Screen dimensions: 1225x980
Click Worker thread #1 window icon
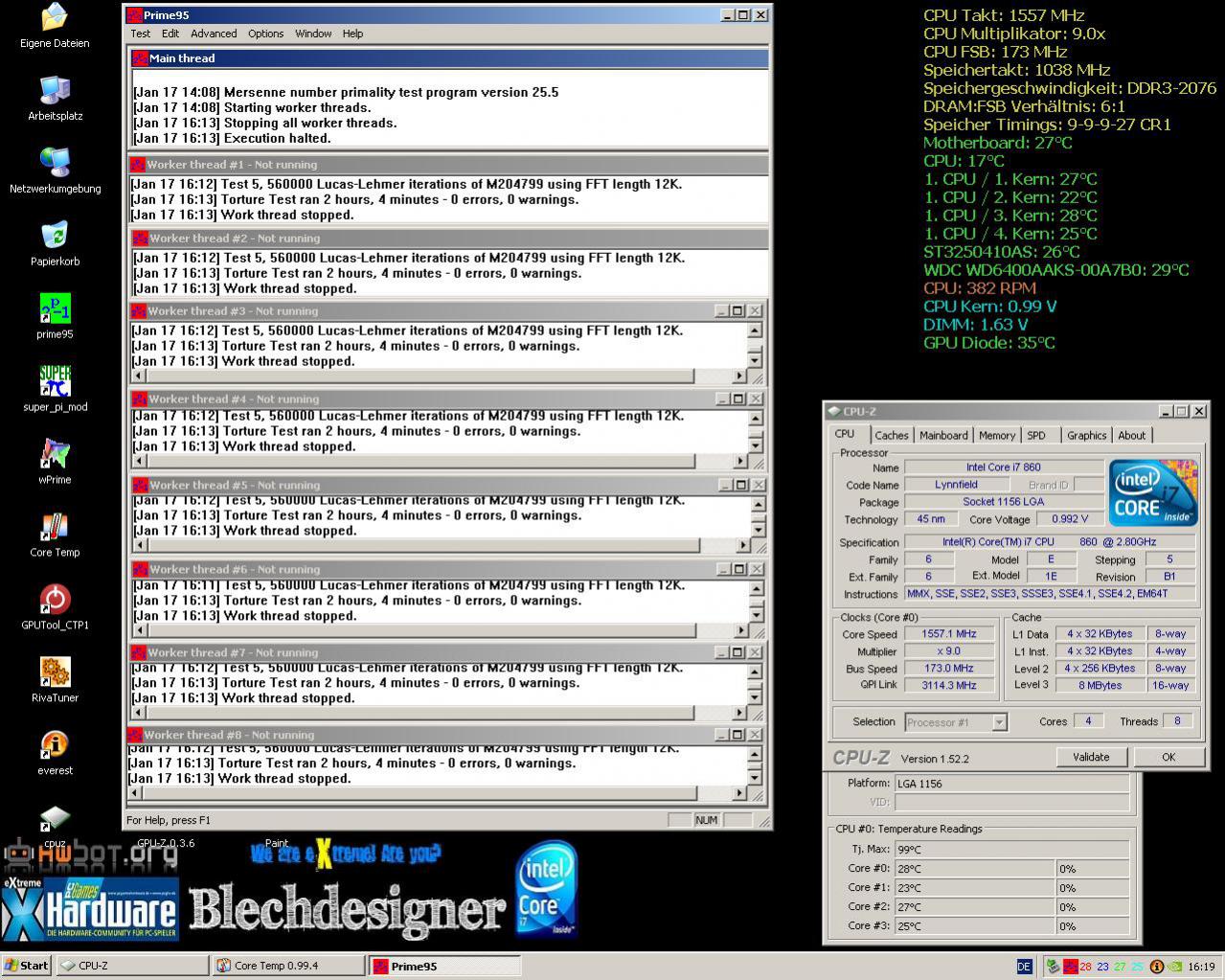pos(138,165)
